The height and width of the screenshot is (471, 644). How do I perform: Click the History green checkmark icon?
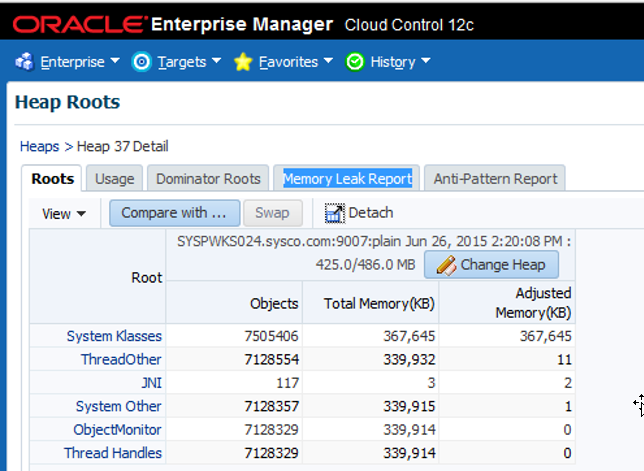click(355, 62)
